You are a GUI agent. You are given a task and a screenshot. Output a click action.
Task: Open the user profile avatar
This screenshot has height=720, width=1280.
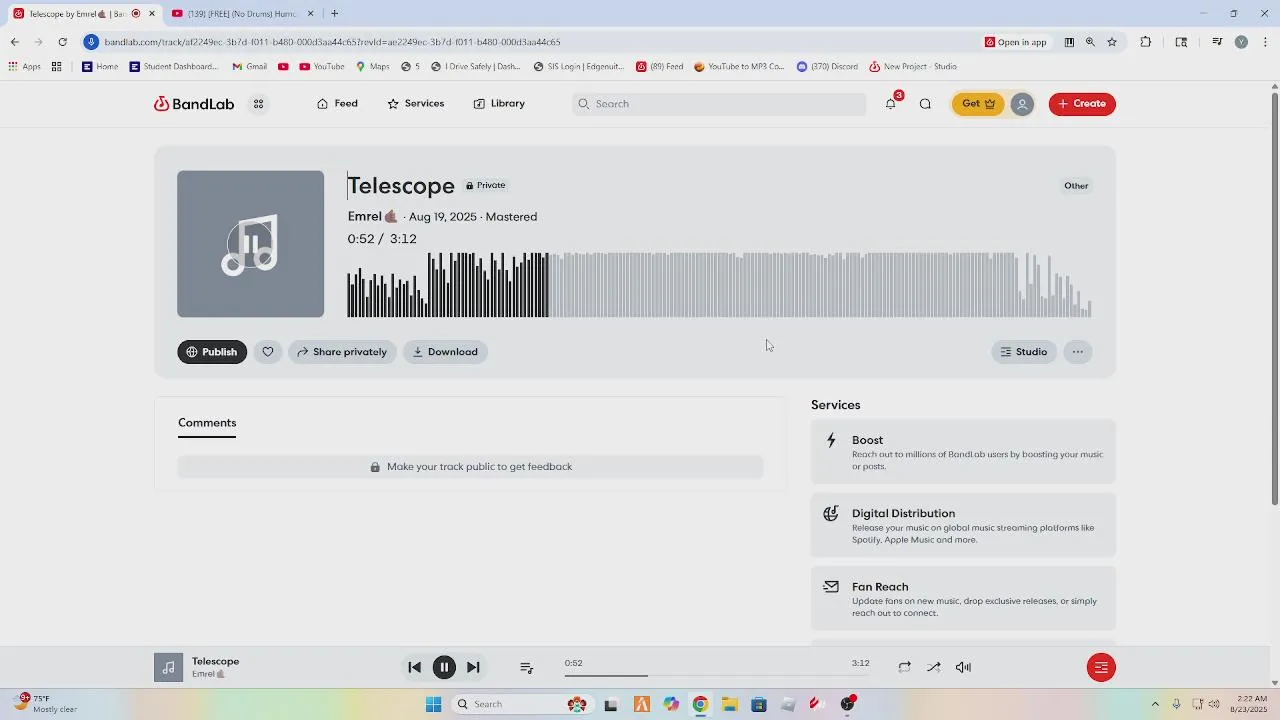(x=1022, y=104)
